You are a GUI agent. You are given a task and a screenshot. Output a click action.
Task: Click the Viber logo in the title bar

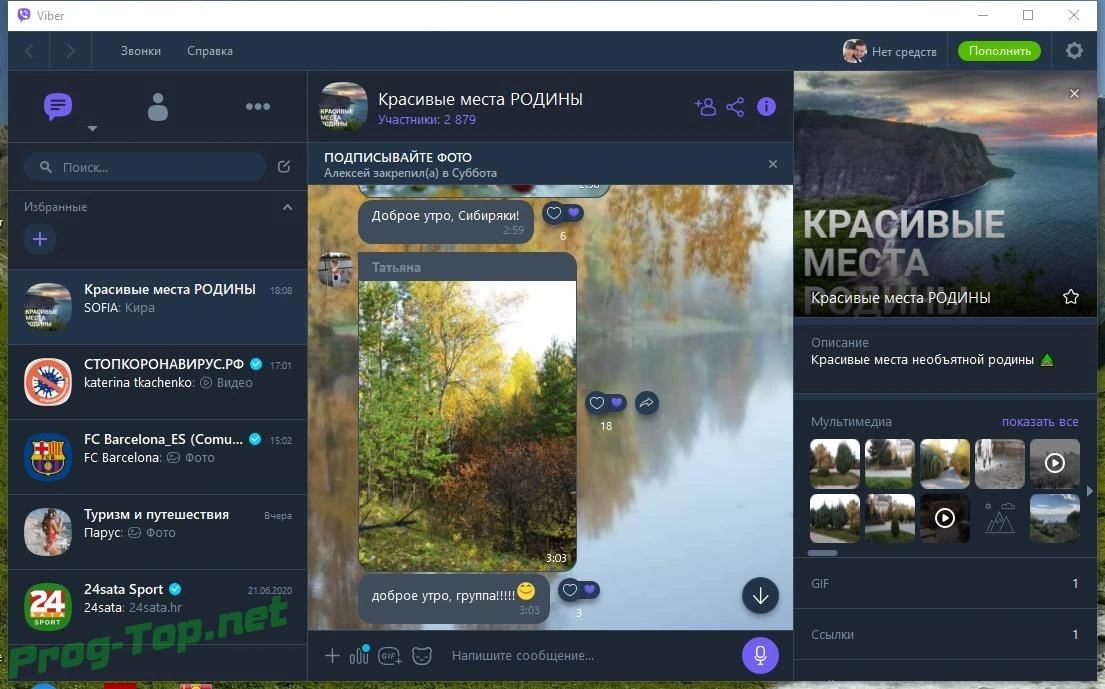(x=23, y=15)
